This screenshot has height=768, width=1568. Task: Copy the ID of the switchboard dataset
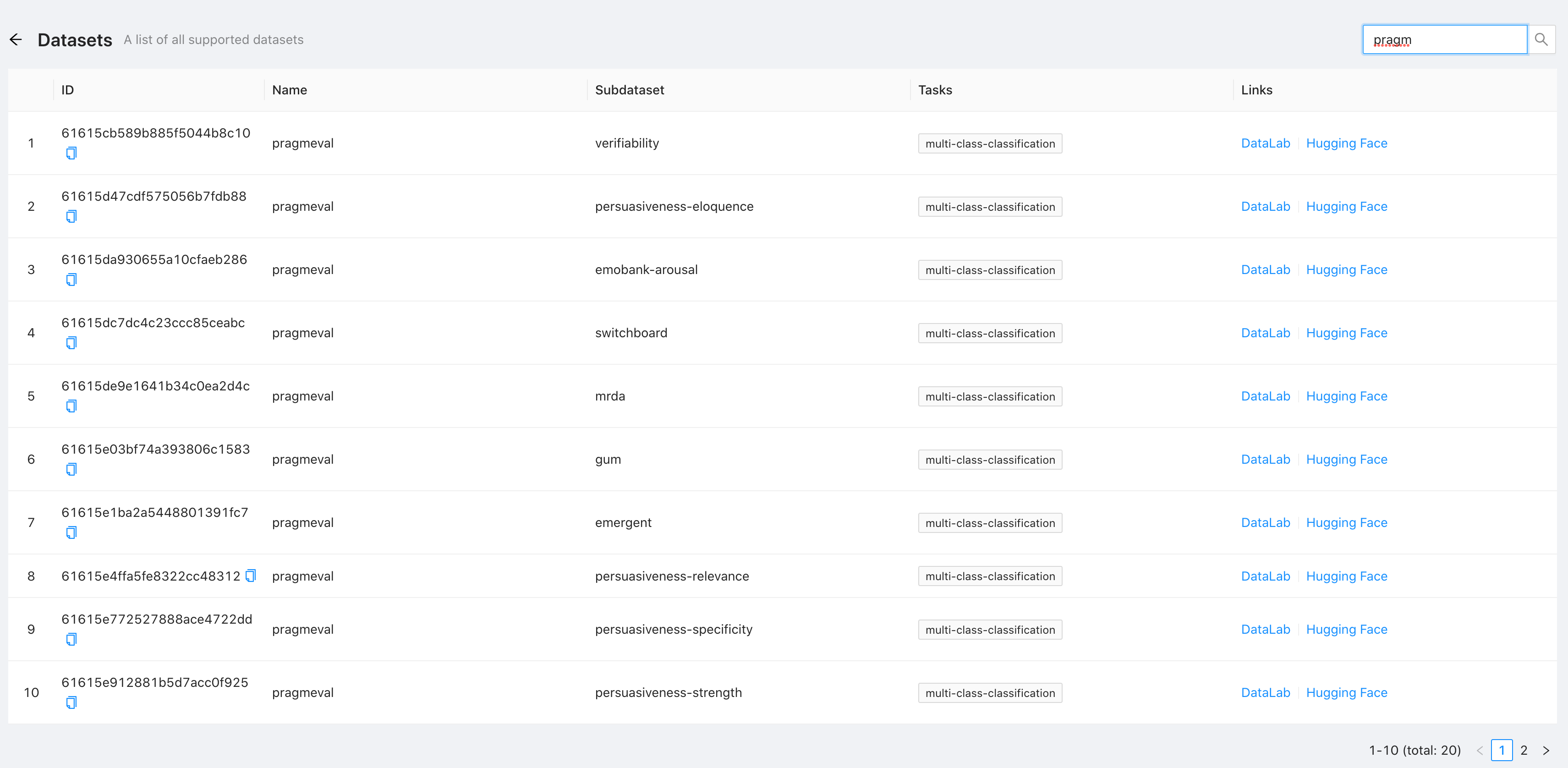tap(71, 343)
